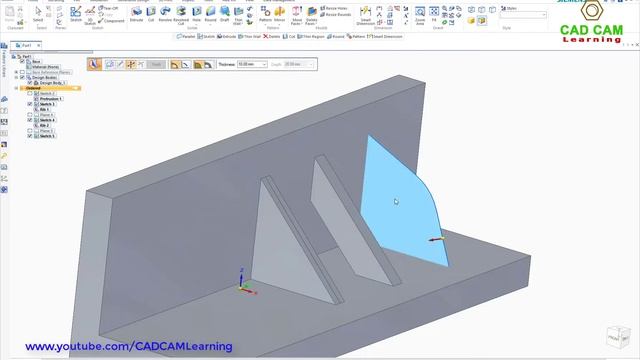640x360 pixels.
Task: Check the Plane 4 visibility box
Action: coord(30,115)
